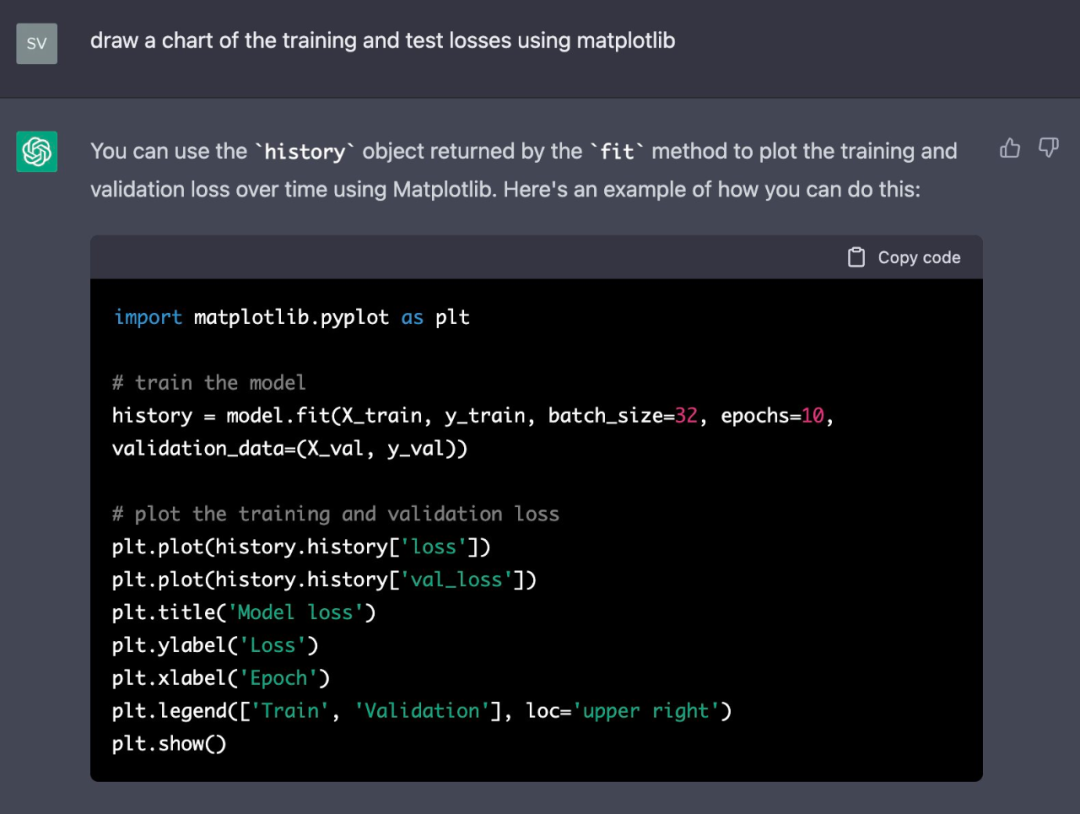Click the validation_data=(X_val, y_val) line

(x=289, y=448)
